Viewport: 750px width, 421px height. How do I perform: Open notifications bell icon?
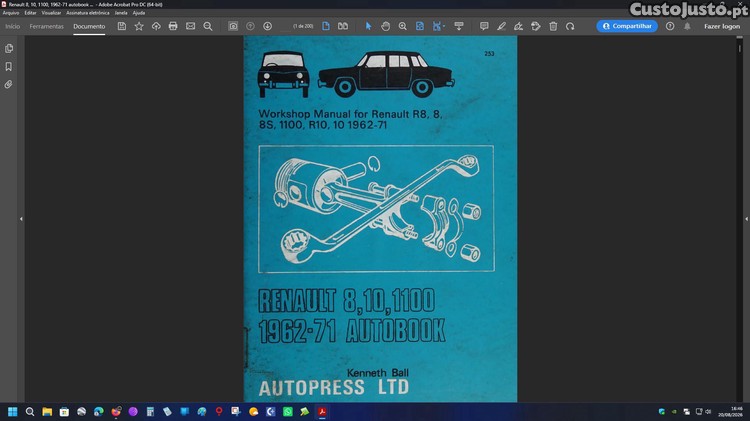click(x=687, y=26)
